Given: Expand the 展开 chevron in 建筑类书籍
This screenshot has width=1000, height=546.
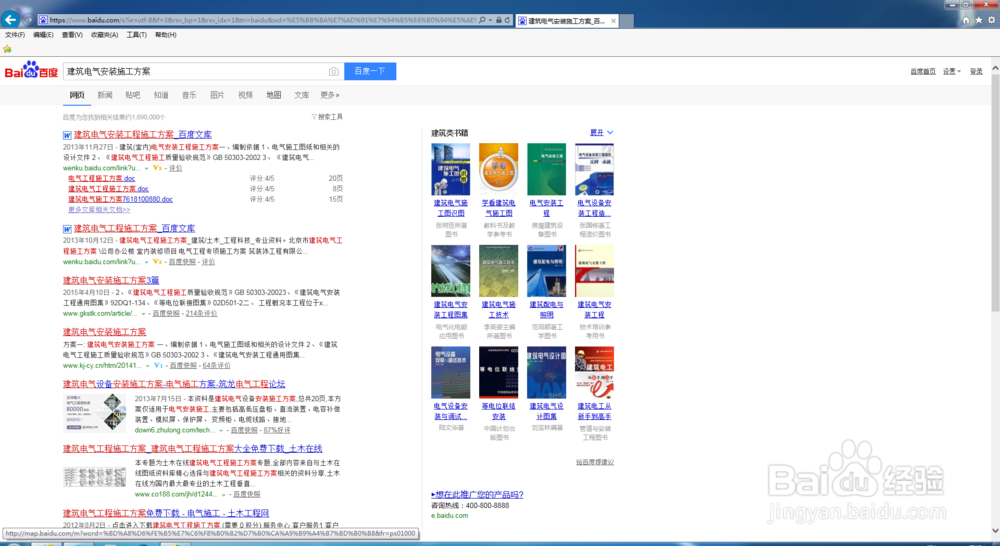Looking at the screenshot, I should click(x=610, y=133).
